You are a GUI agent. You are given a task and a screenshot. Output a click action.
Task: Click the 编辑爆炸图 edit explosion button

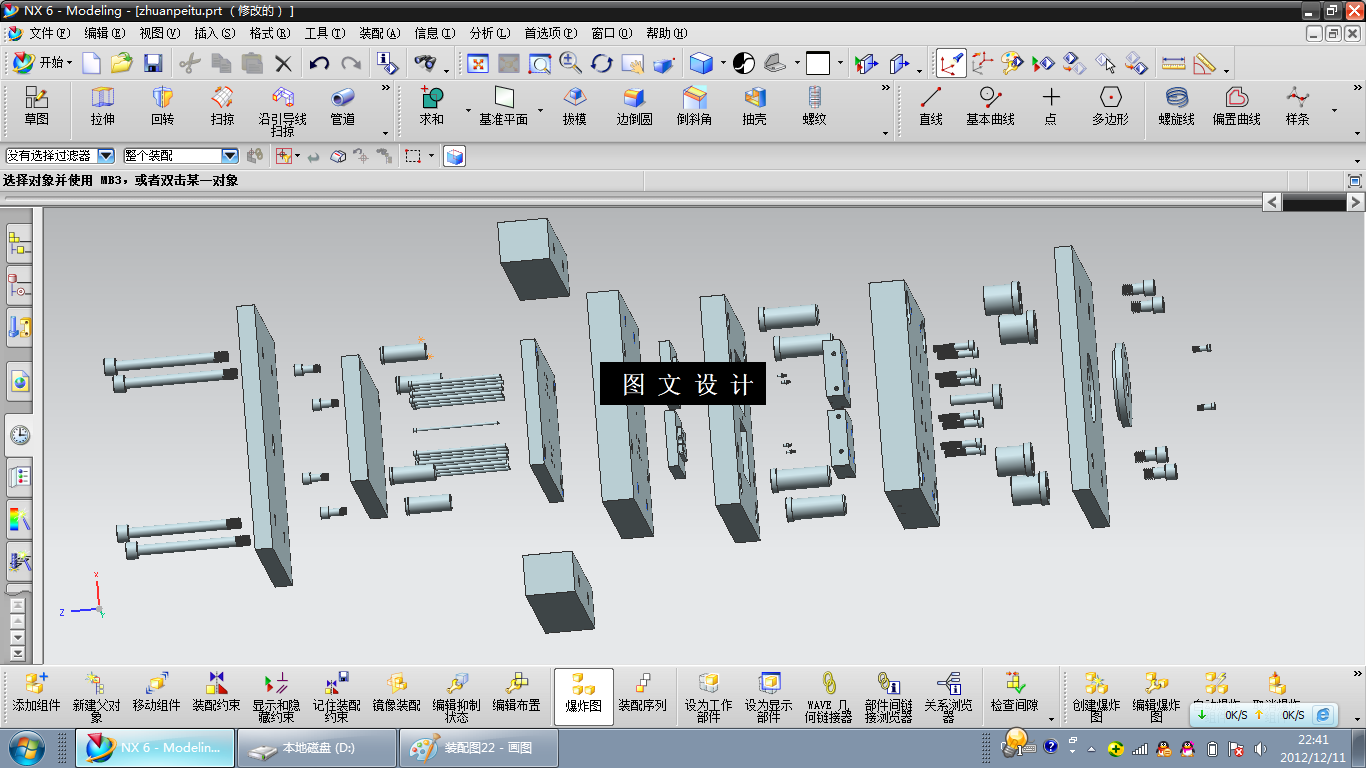coord(1157,696)
